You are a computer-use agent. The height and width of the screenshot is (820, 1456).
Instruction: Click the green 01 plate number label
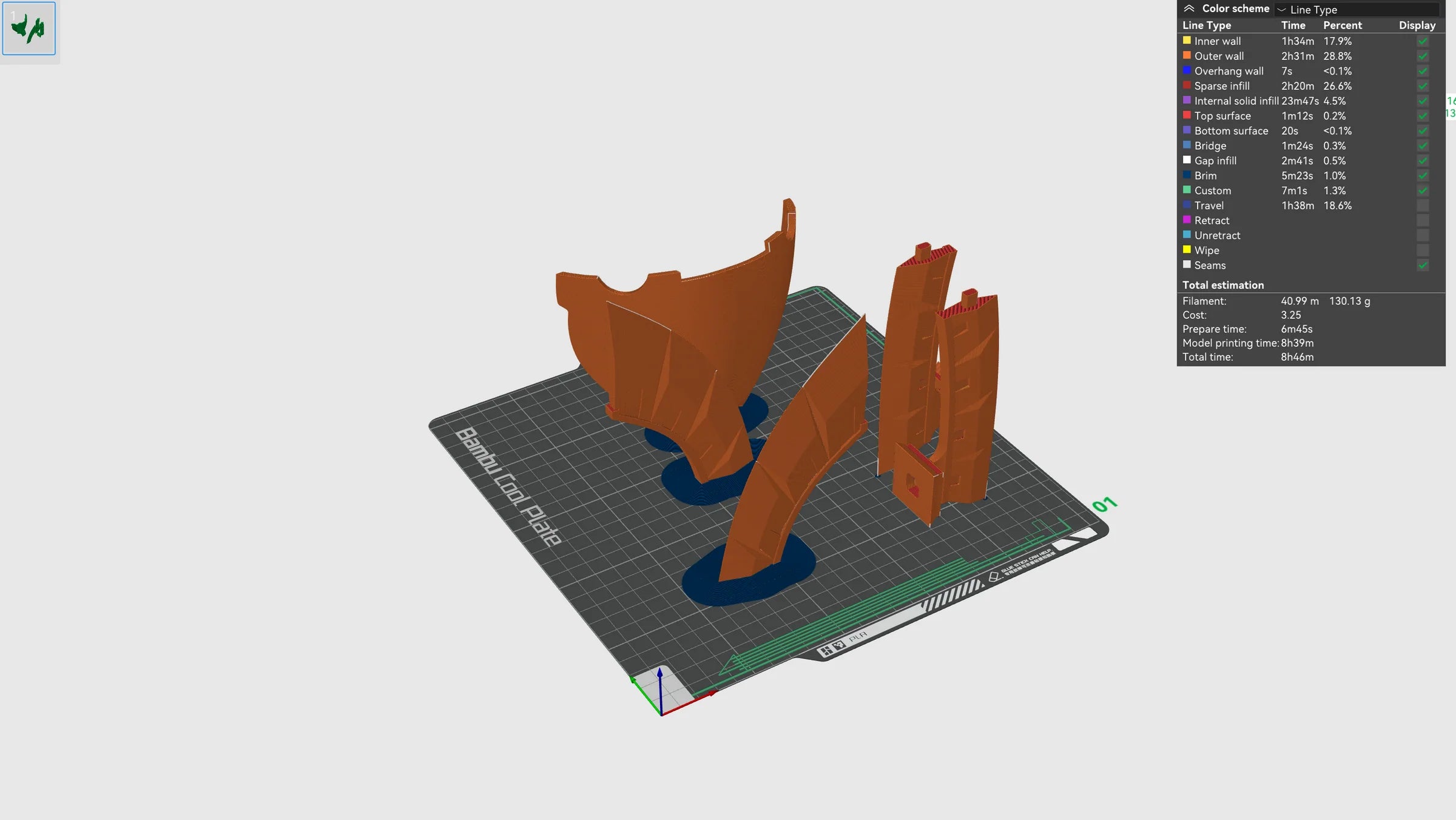(x=1104, y=505)
